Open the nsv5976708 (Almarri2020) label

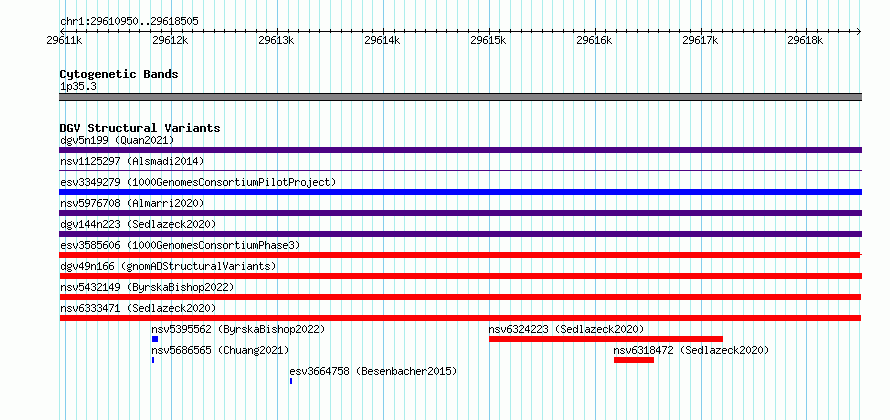pyautogui.click(x=132, y=203)
